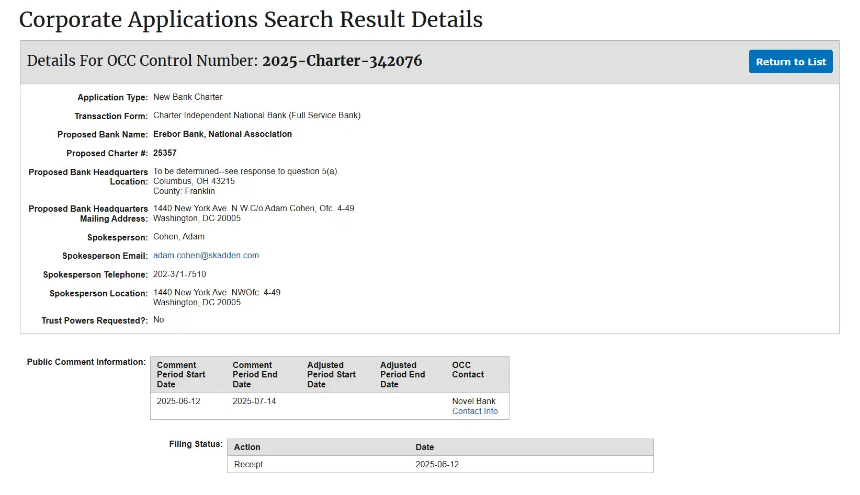Click the New Bank Charter application type
The height and width of the screenshot is (495, 860).
187,98
